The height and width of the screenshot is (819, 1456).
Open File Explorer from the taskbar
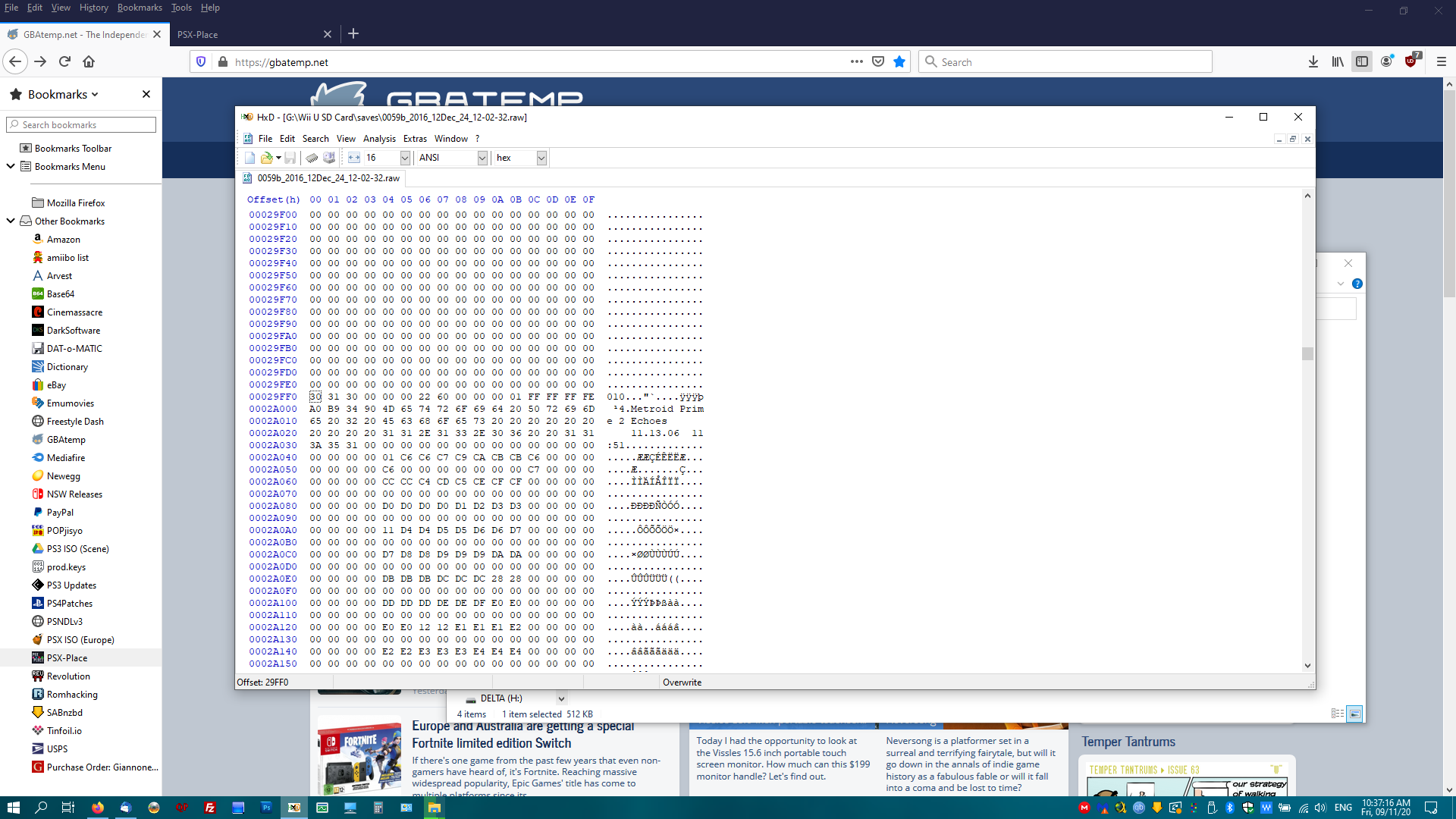click(435, 808)
